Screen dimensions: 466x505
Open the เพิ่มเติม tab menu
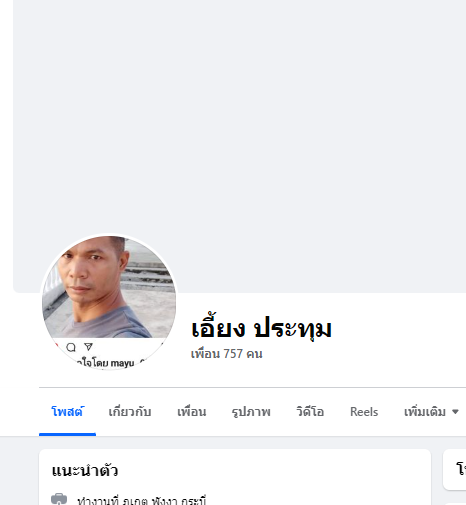[x=431, y=412]
